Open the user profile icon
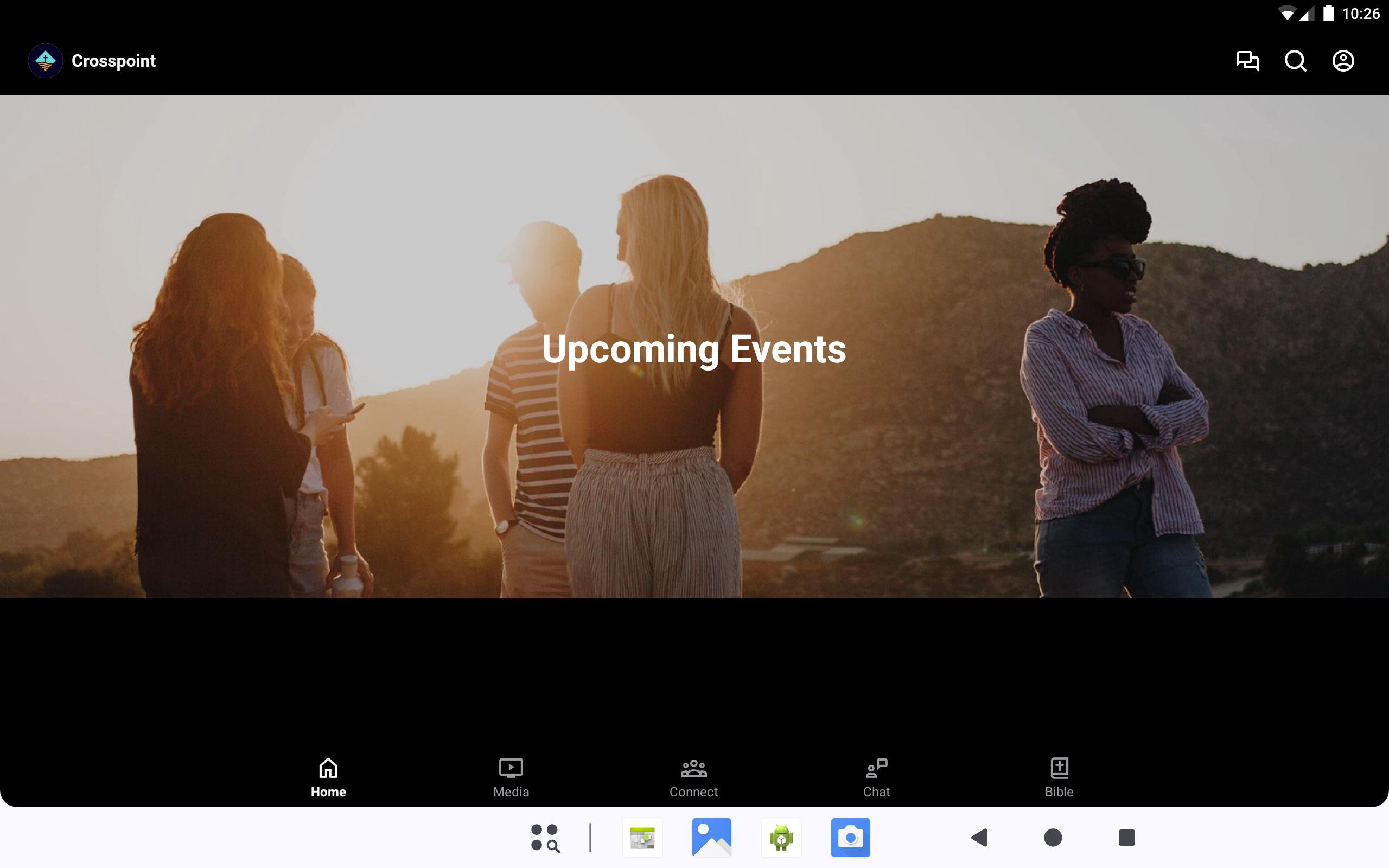Screen dimensions: 1389x868 tap(1342, 61)
